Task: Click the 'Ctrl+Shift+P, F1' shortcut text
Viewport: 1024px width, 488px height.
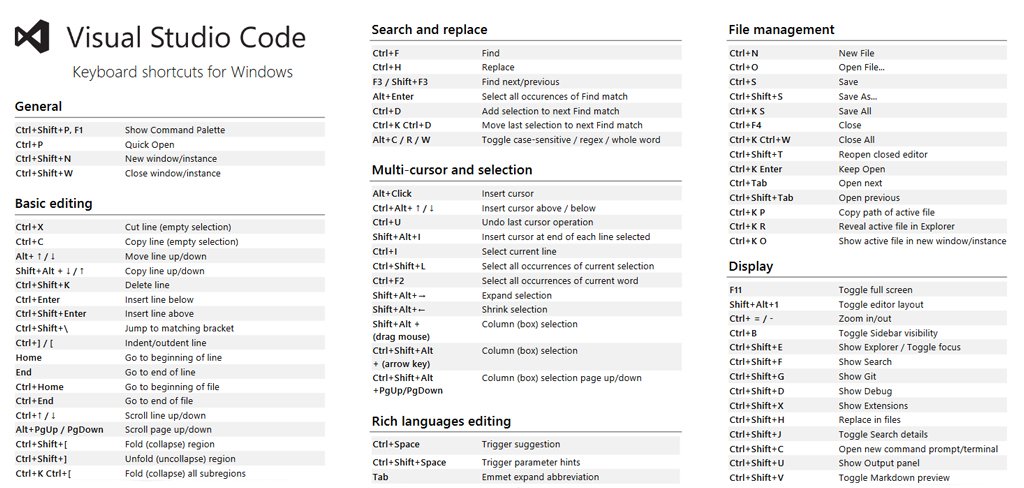Action: pos(50,130)
